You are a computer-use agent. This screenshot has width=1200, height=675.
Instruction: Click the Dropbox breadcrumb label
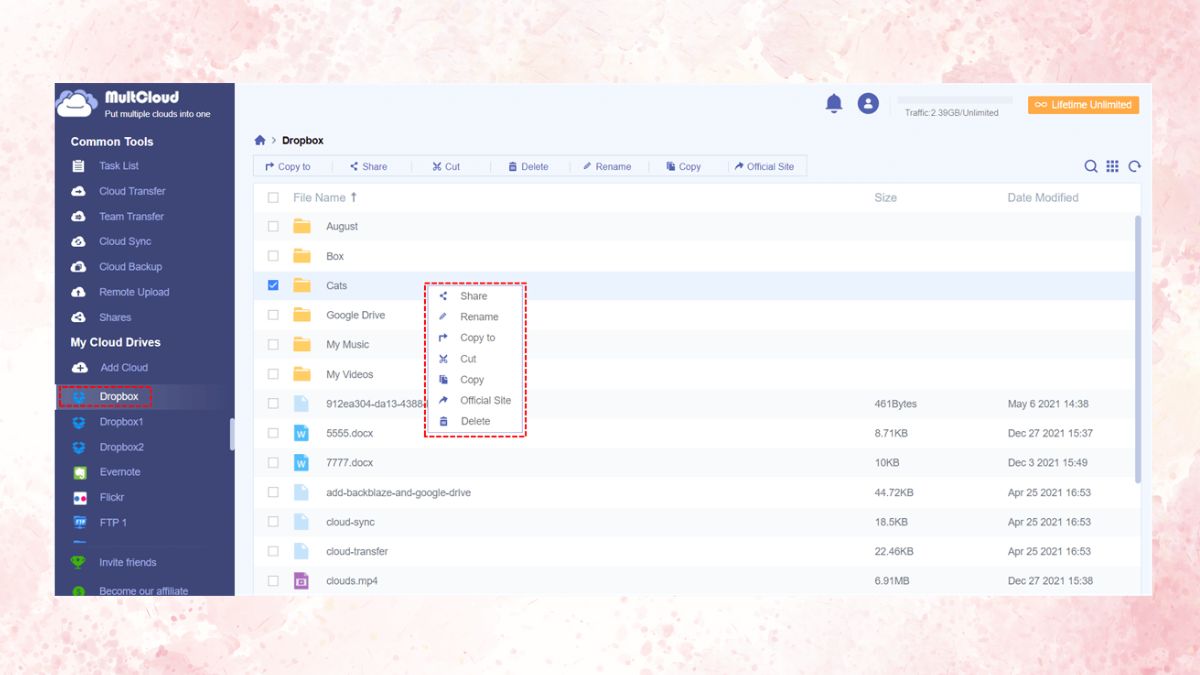coord(303,140)
